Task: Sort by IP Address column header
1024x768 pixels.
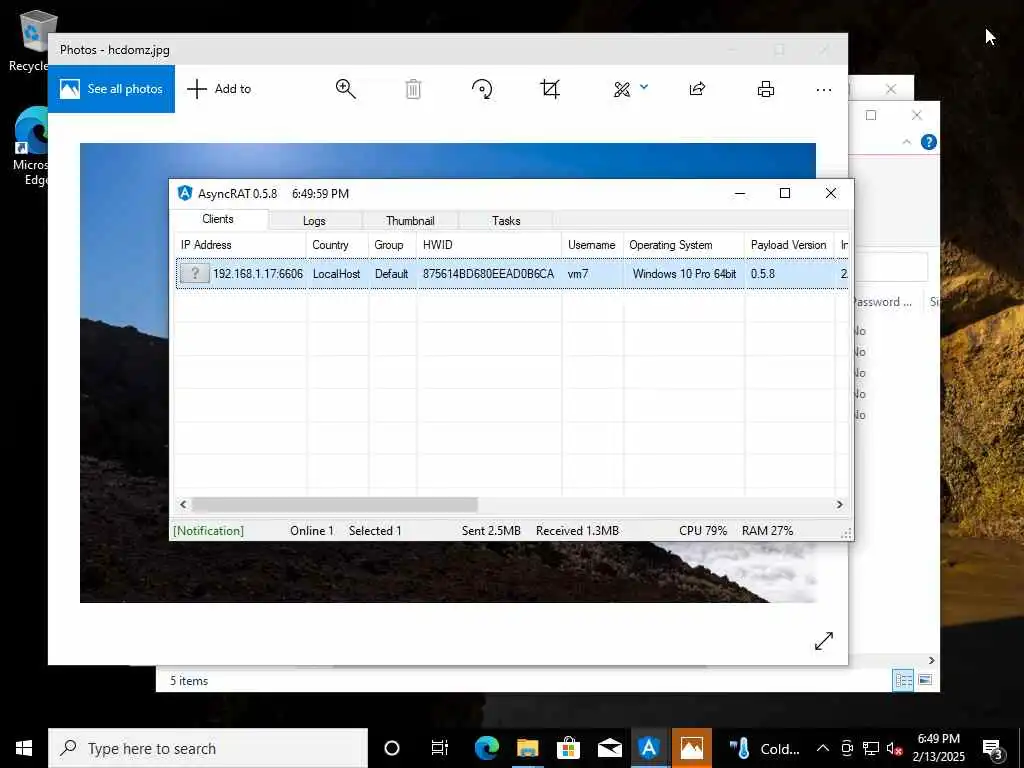Action: pyautogui.click(x=240, y=245)
